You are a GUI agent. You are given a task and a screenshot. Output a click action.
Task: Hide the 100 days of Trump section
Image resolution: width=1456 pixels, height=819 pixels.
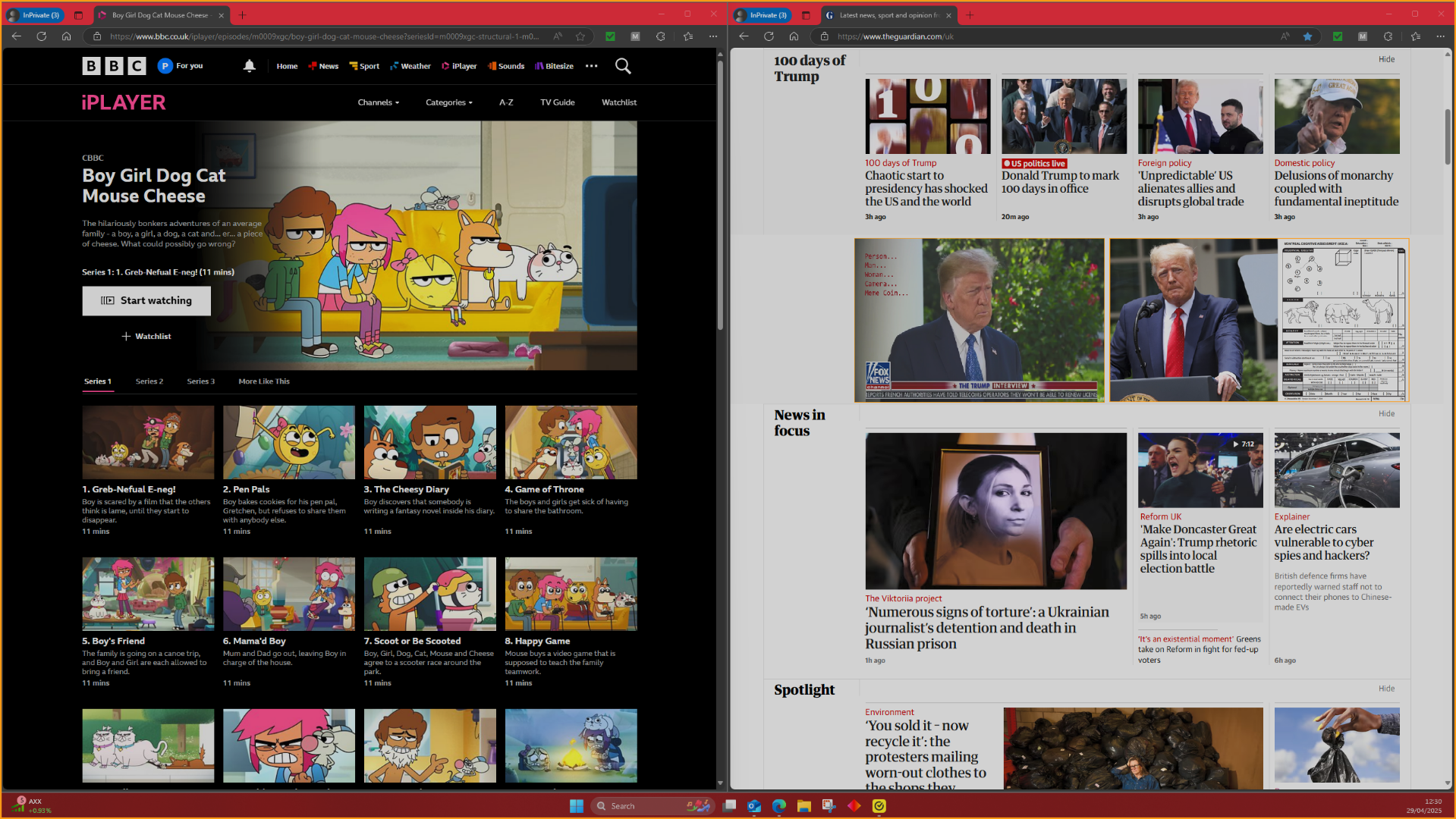coord(1386,59)
